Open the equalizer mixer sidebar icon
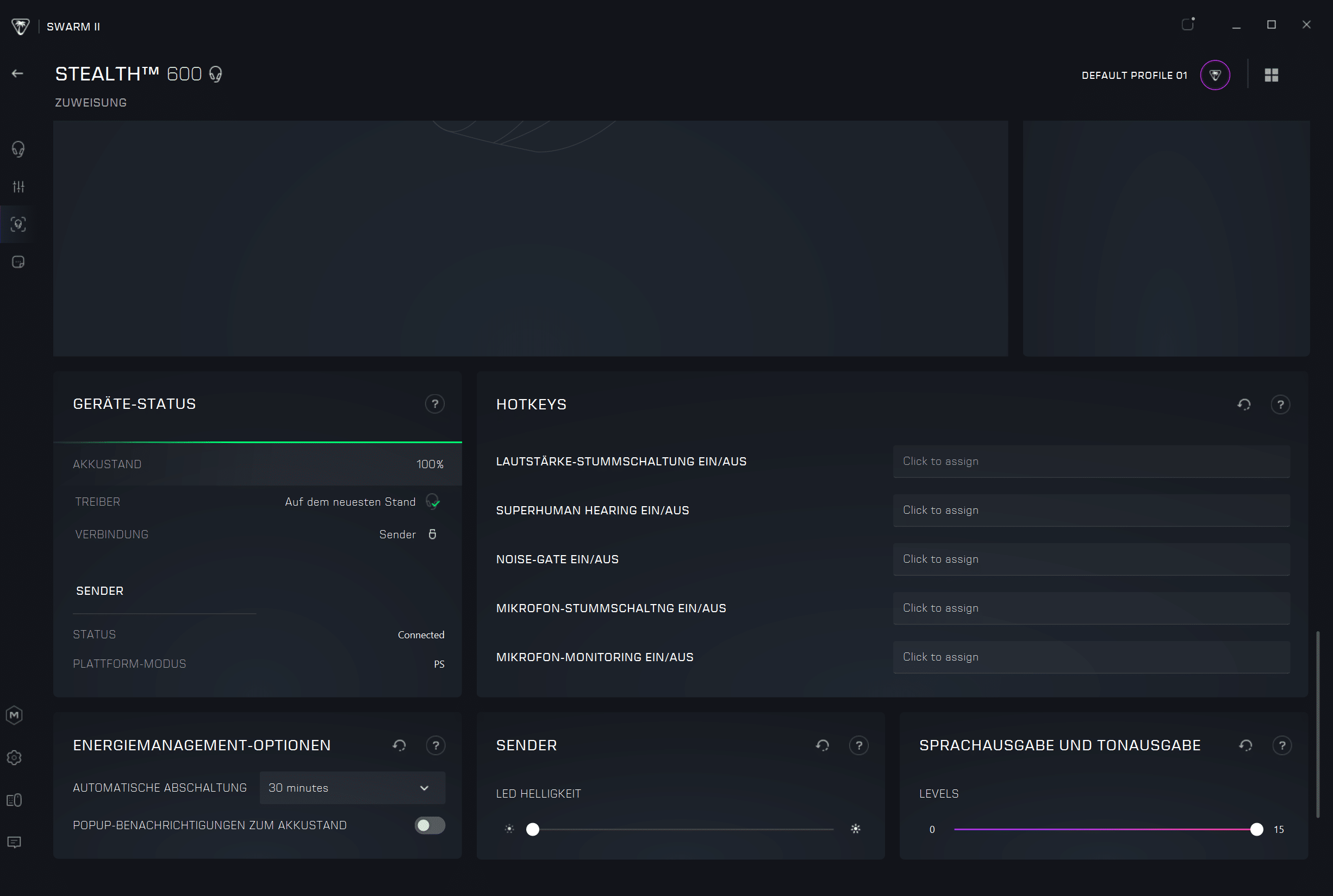Image resolution: width=1333 pixels, height=896 pixels. 18,187
